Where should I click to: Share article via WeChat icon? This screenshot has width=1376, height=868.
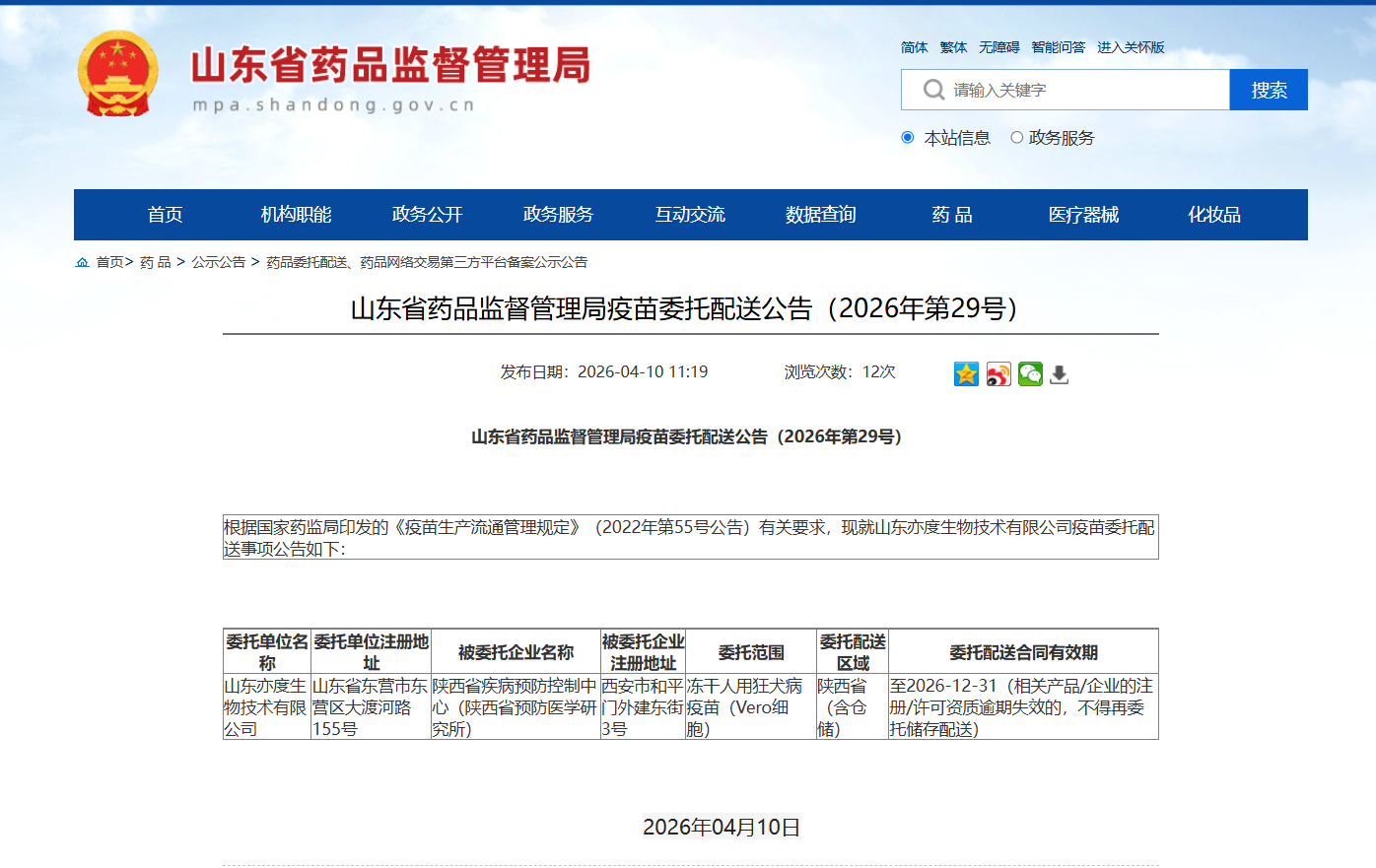click(1030, 374)
